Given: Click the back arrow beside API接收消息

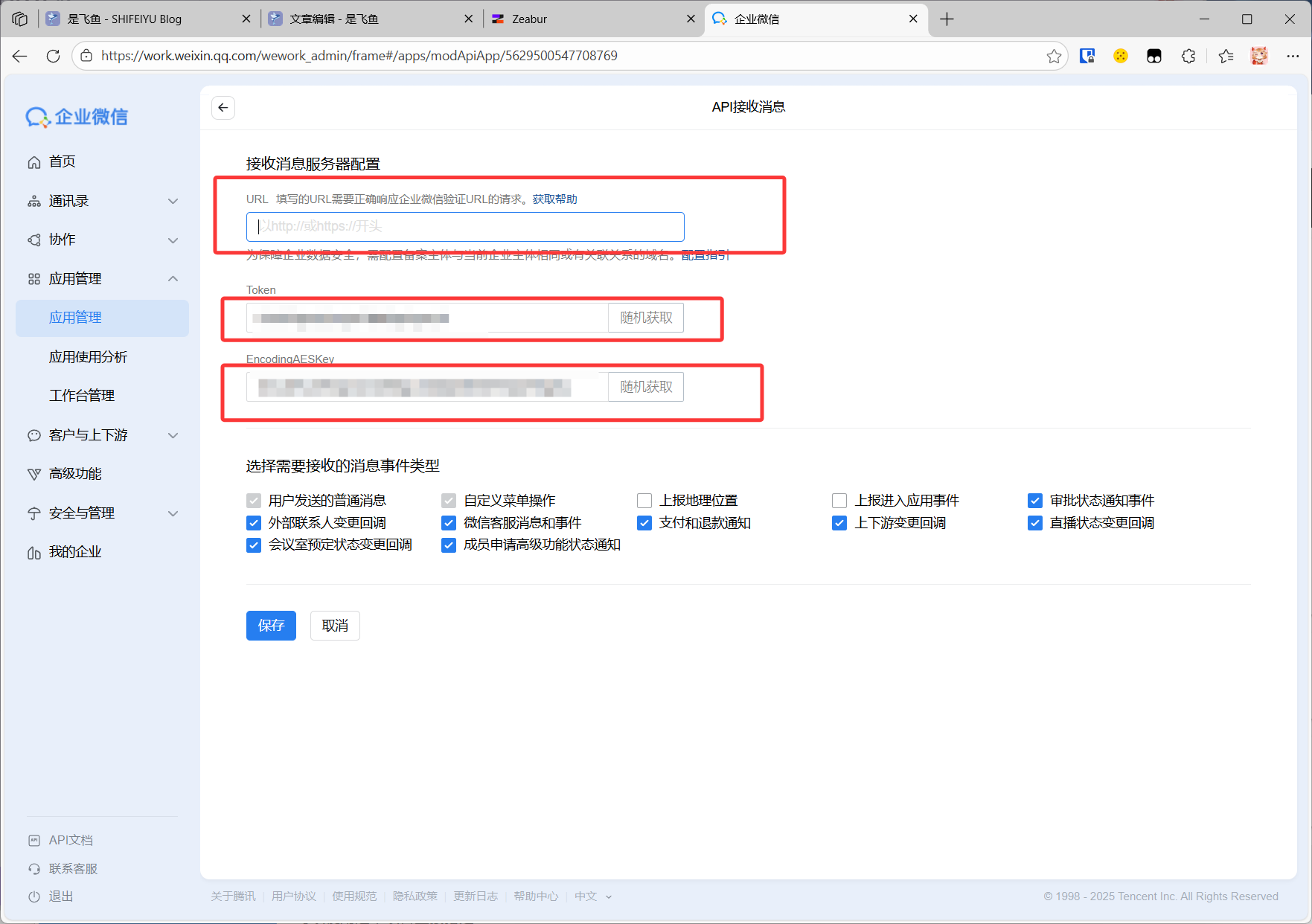Looking at the screenshot, I should point(223,108).
